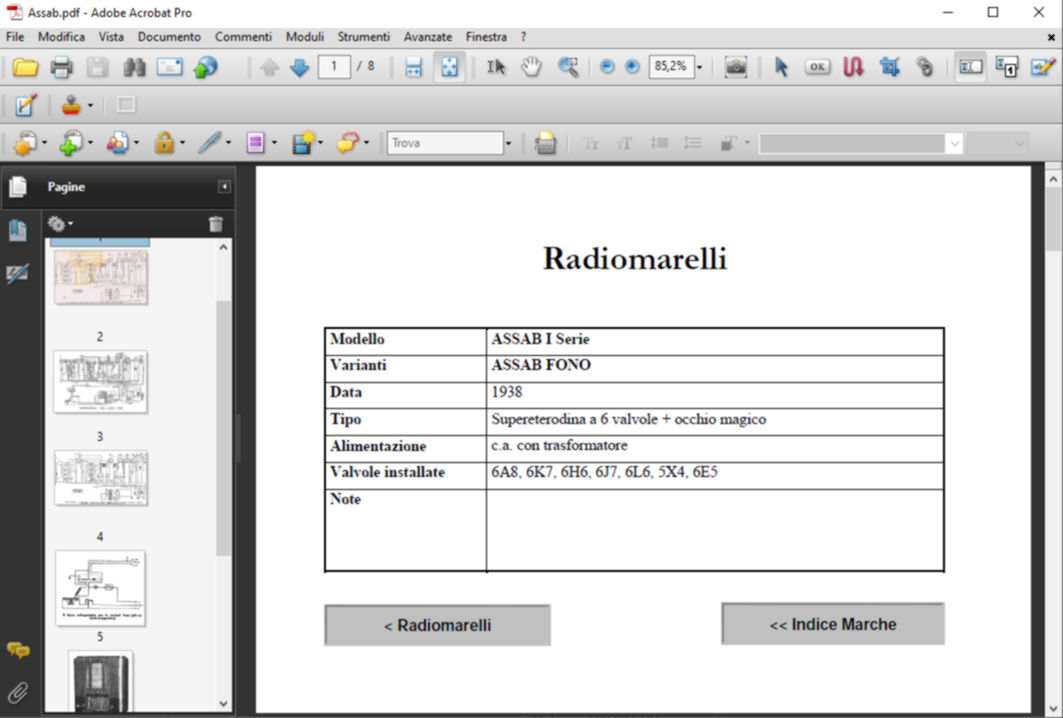Open the Avanzate menu

point(428,37)
